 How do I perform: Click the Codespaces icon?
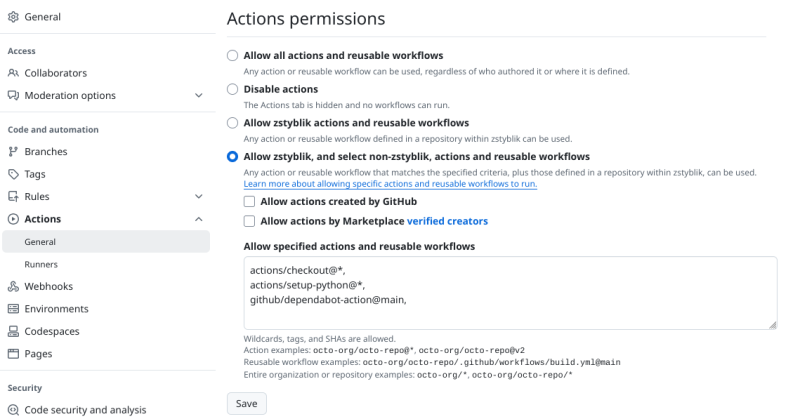[13, 331]
